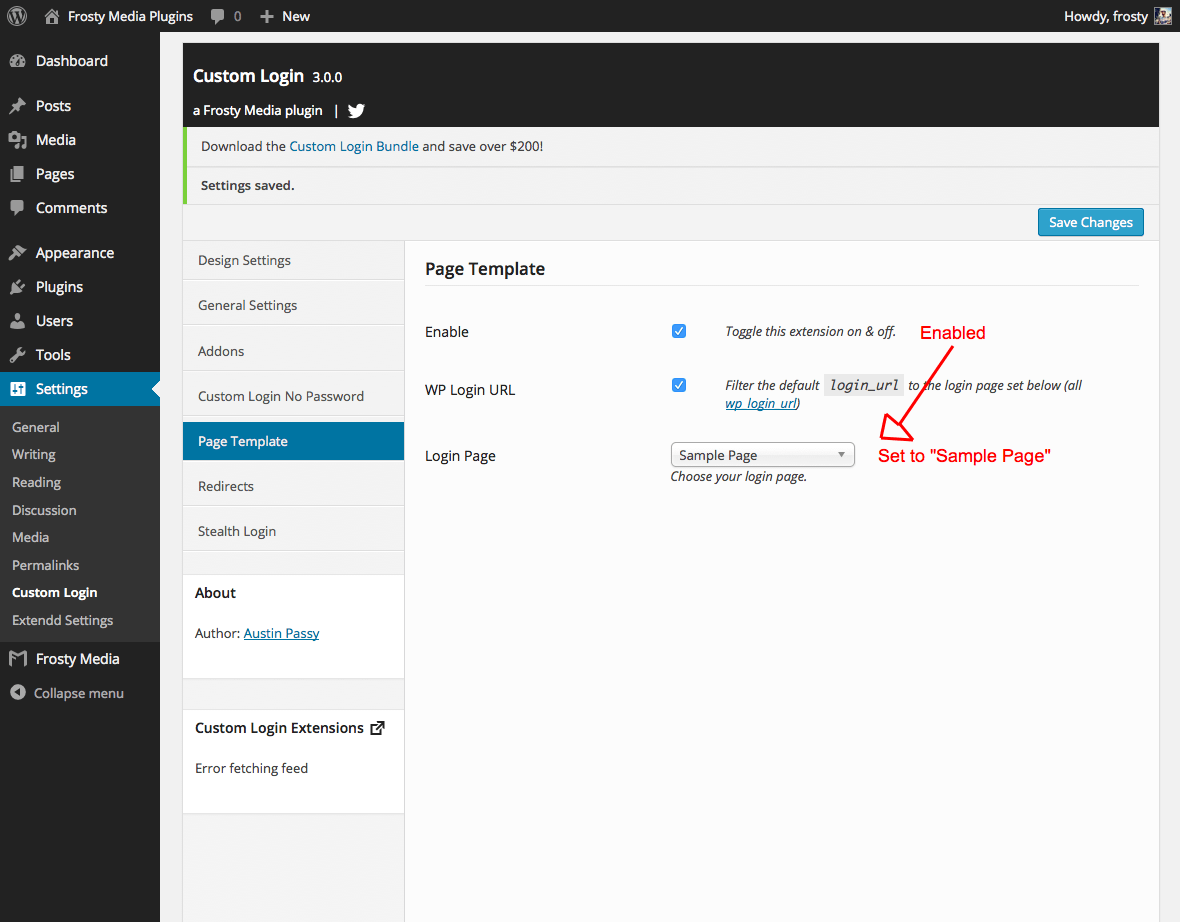Image resolution: width=1180 pixels, height=922 pixels.
Task: Click the Settings sliders icon
Action: 17,389
